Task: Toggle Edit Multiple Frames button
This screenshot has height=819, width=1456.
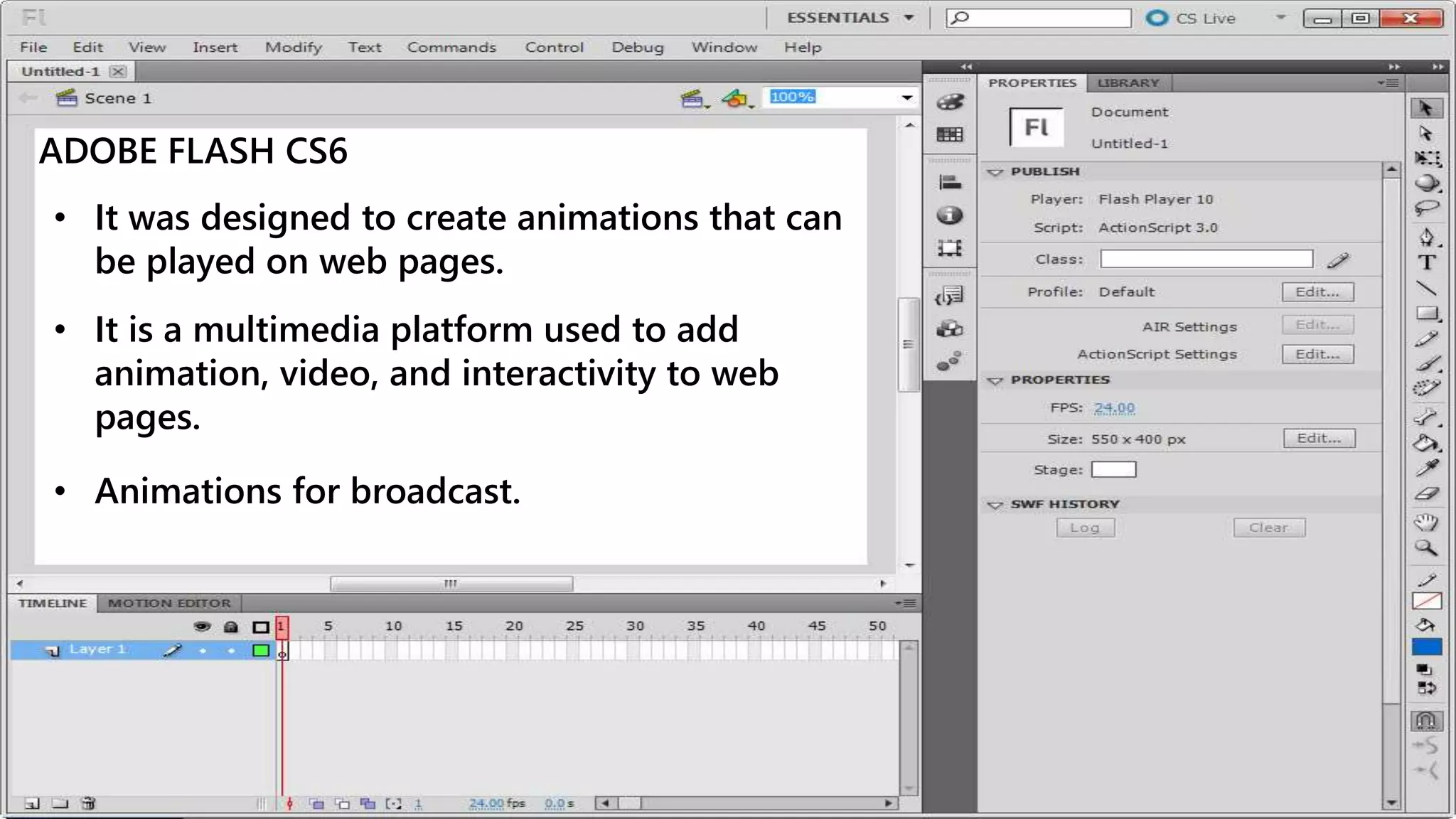Action: pyautogui.click(x=368, y=803)
